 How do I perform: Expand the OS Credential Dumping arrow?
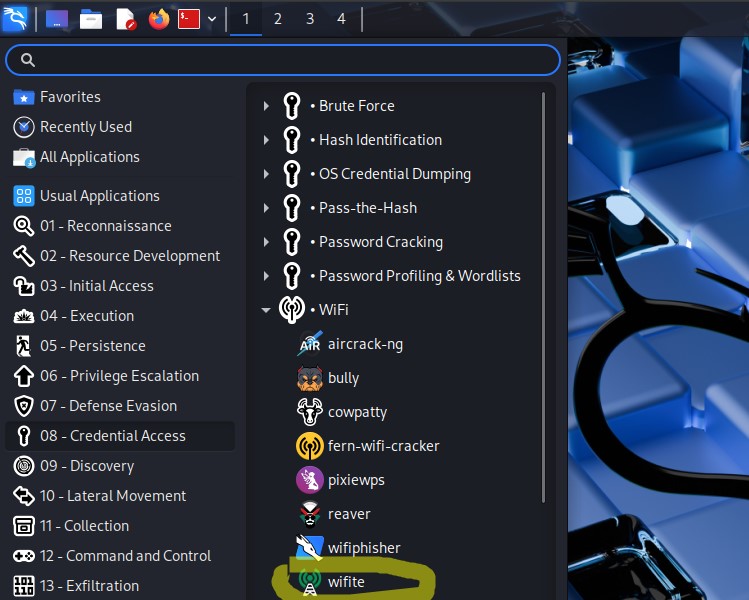coord(267,174)
